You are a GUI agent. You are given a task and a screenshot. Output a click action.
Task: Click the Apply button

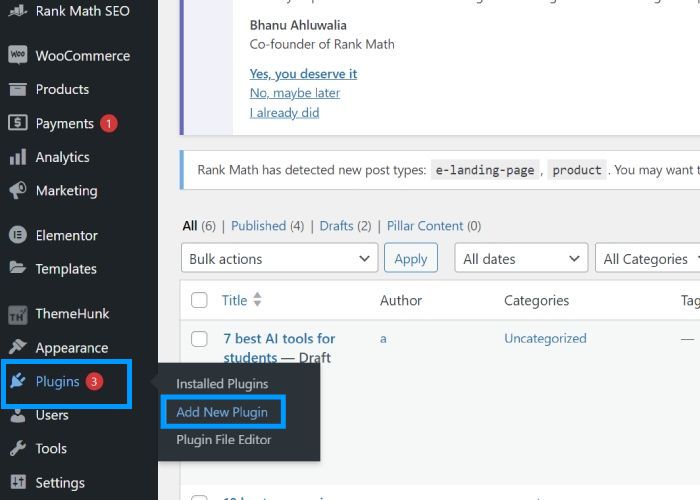click(x=411, y=258)
